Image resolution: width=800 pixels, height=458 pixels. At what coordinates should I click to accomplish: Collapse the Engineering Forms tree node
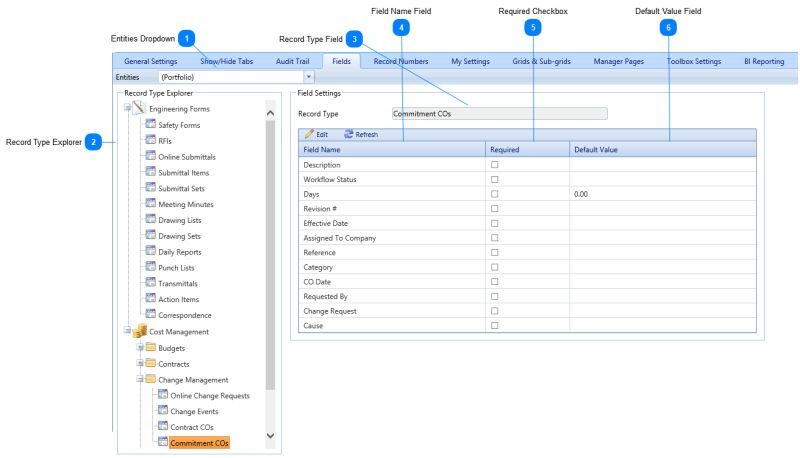tap(127, 108)
